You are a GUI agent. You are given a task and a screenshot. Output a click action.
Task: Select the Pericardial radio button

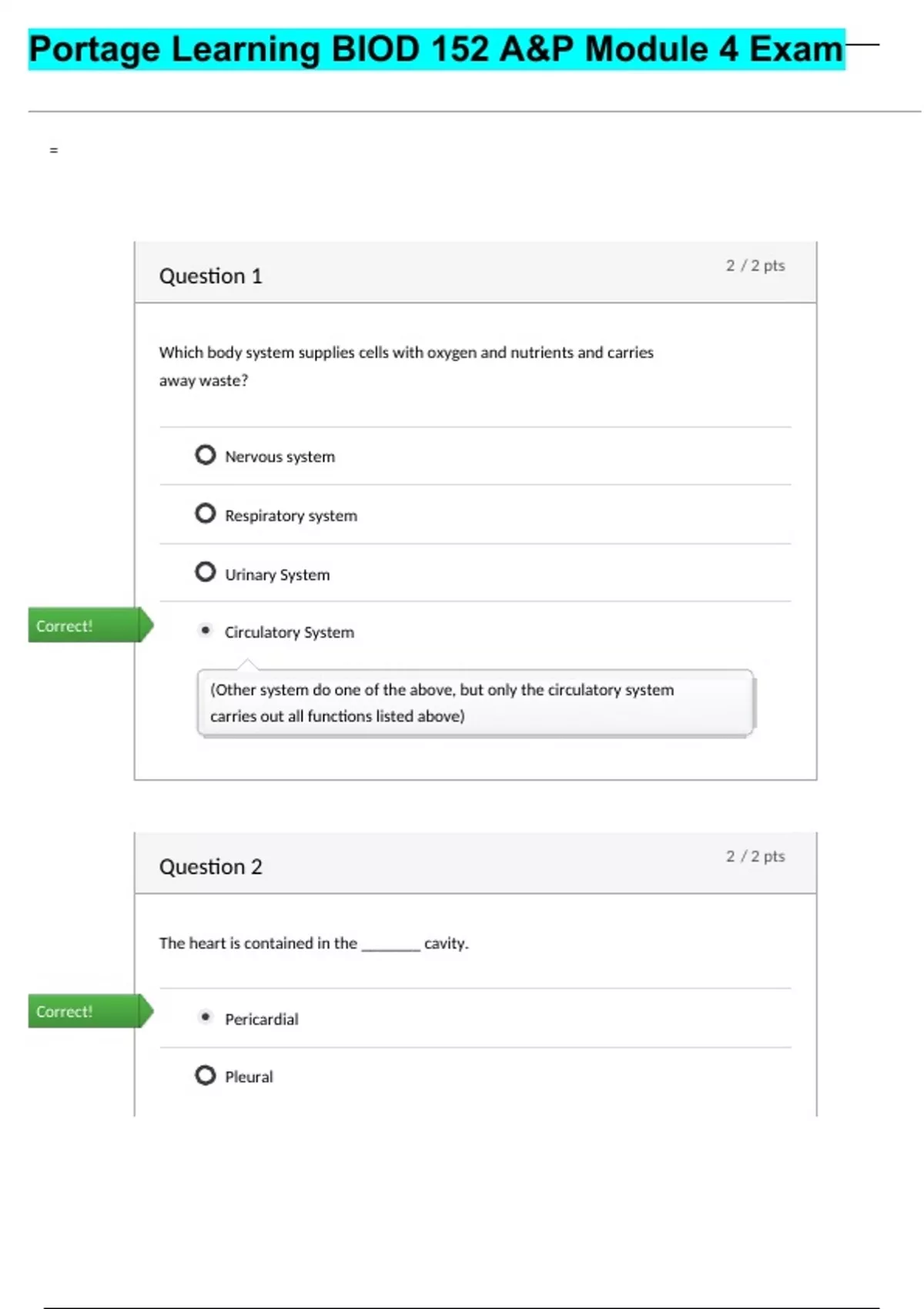tap(205, 1017)
